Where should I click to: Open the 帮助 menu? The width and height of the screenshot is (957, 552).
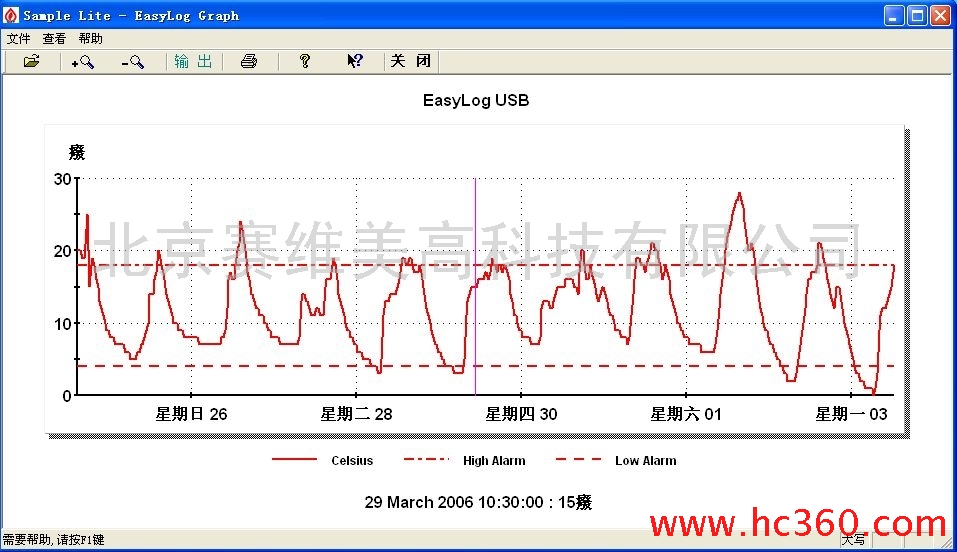click(x=90, y=38)
